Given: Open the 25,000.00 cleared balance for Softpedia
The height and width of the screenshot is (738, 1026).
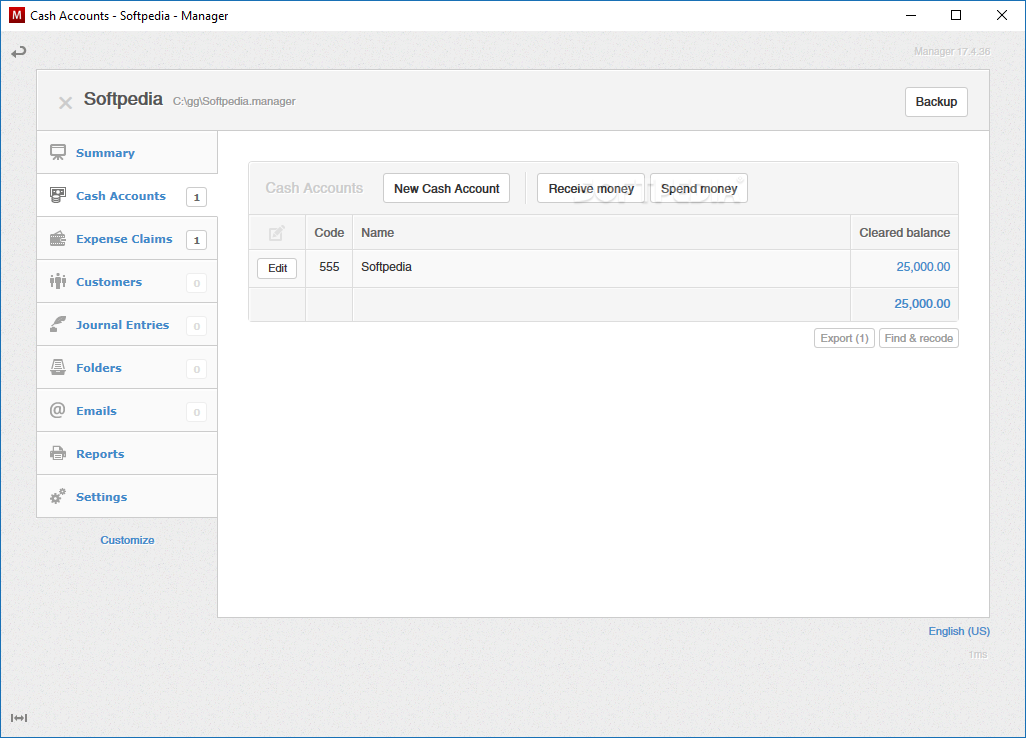Looking at the screenshot, I should pos(923,267).
